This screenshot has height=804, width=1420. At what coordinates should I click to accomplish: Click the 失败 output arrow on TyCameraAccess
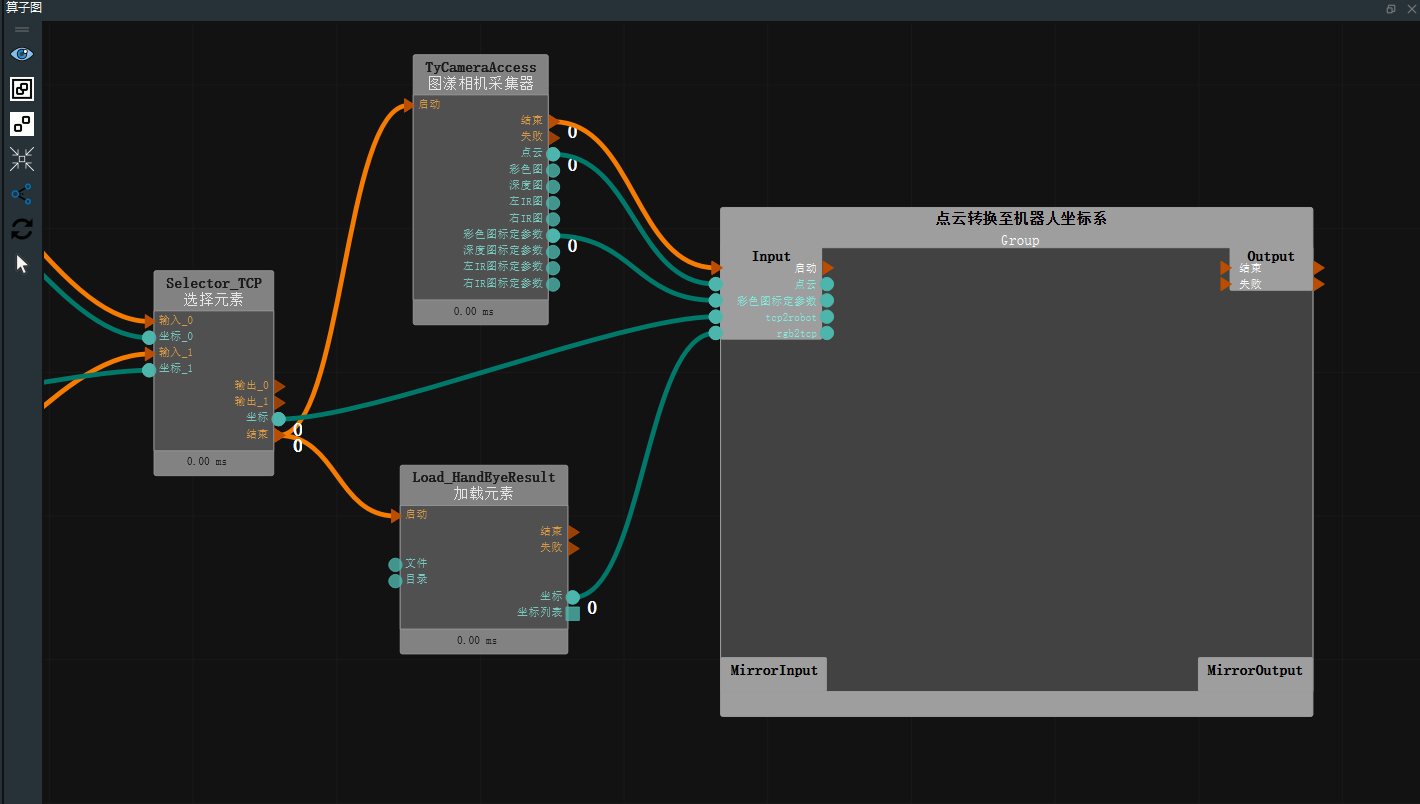point(554,137)
